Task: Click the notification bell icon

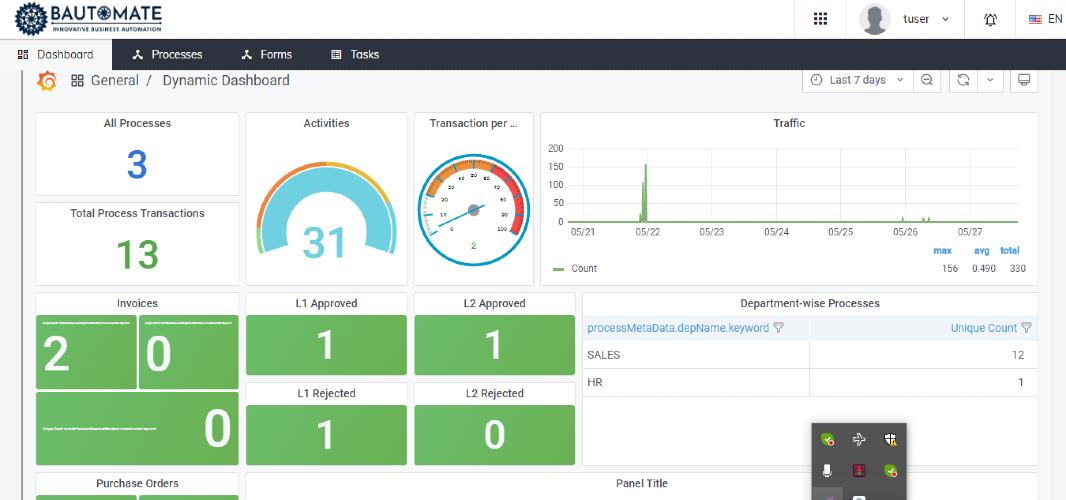Action: coord(991,20)
